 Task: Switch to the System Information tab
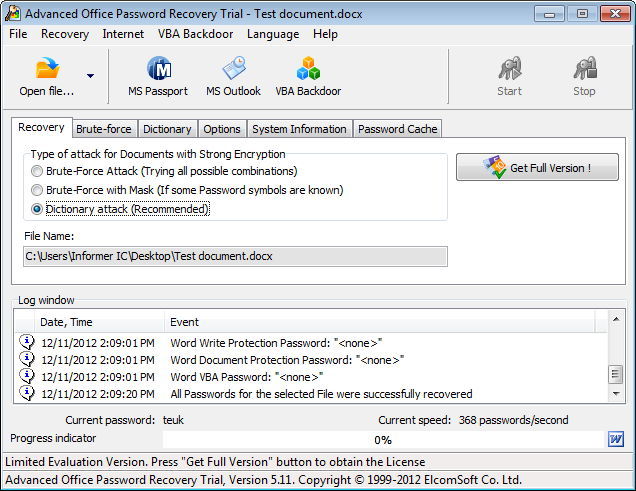tap(299, 129)
